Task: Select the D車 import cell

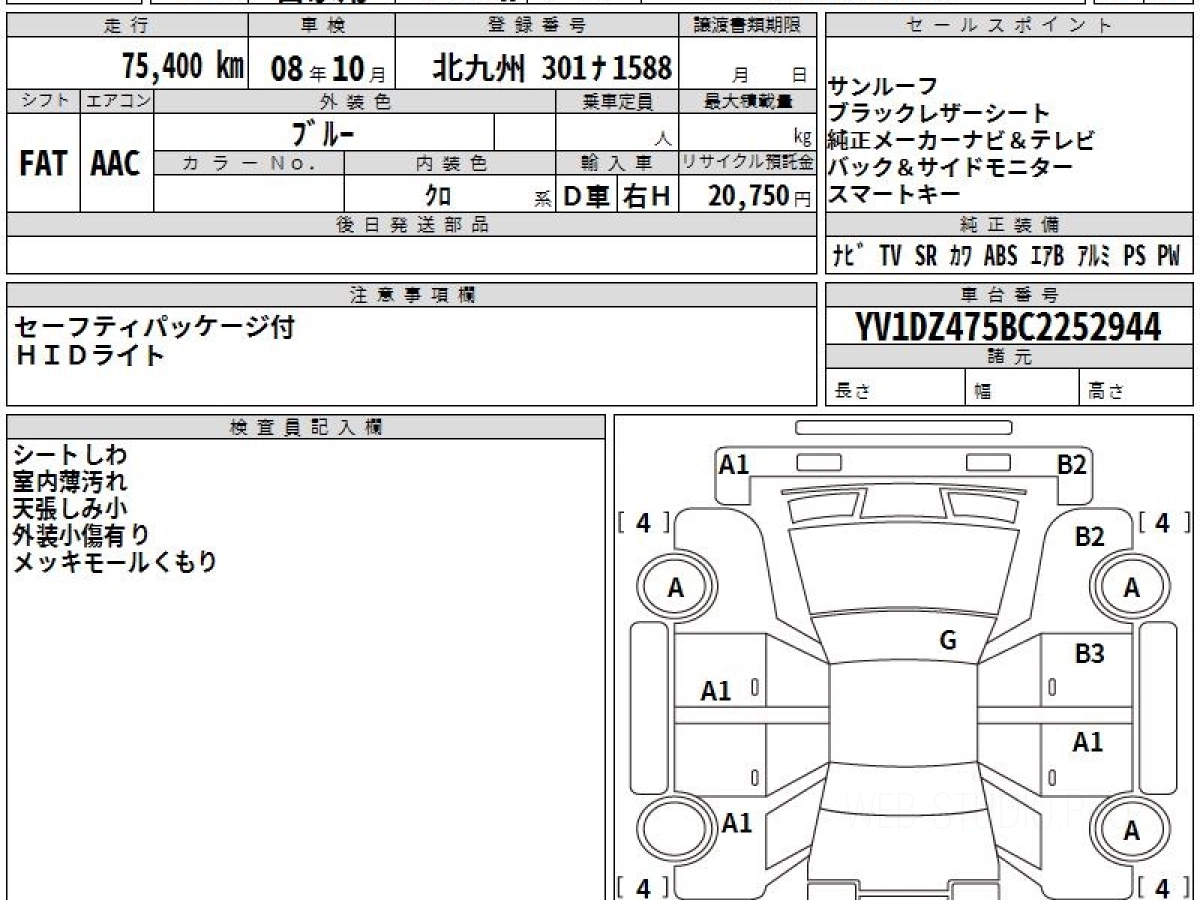Action: pos(586,196)
